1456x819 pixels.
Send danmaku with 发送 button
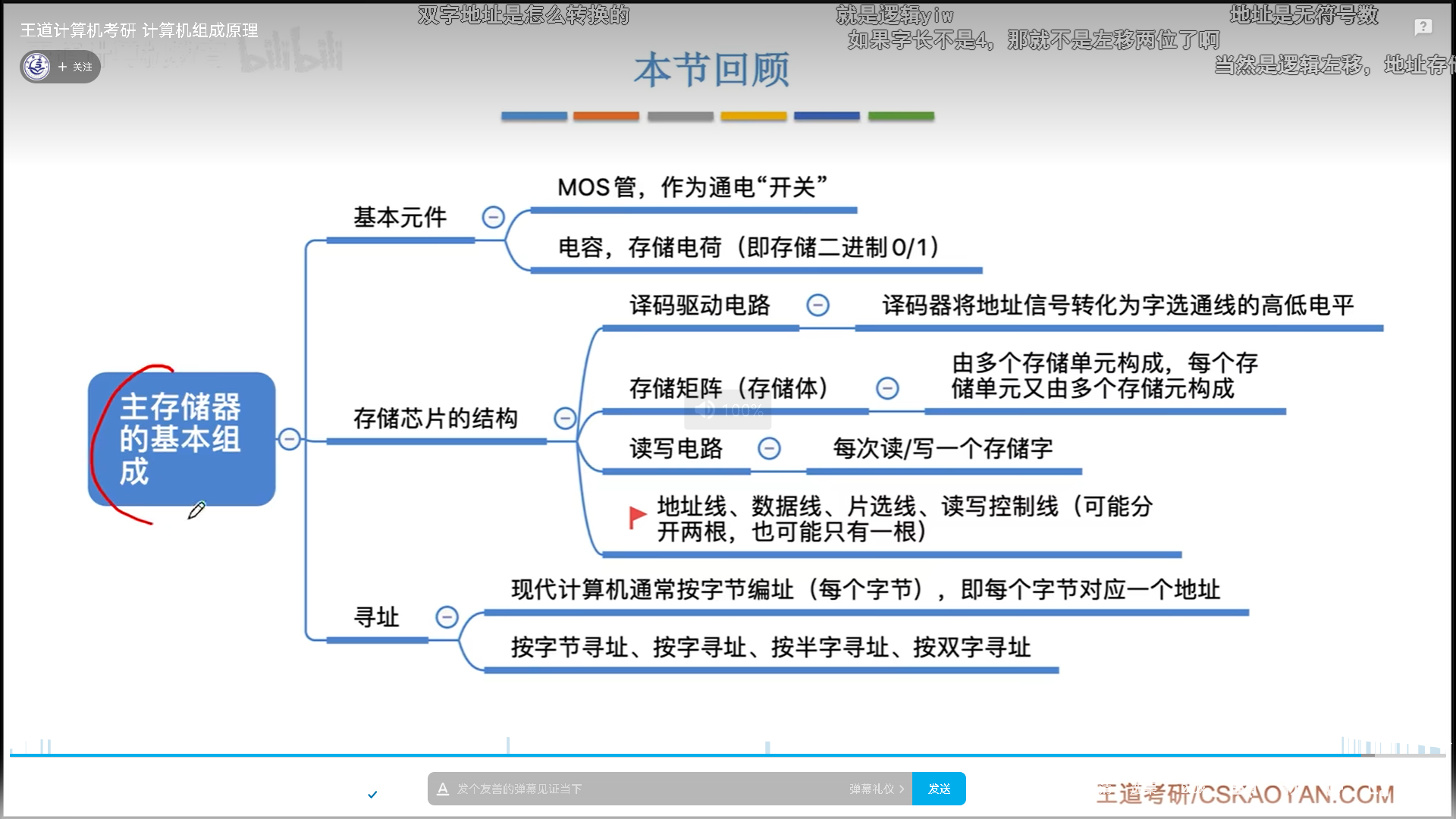(x=939, y=789)
